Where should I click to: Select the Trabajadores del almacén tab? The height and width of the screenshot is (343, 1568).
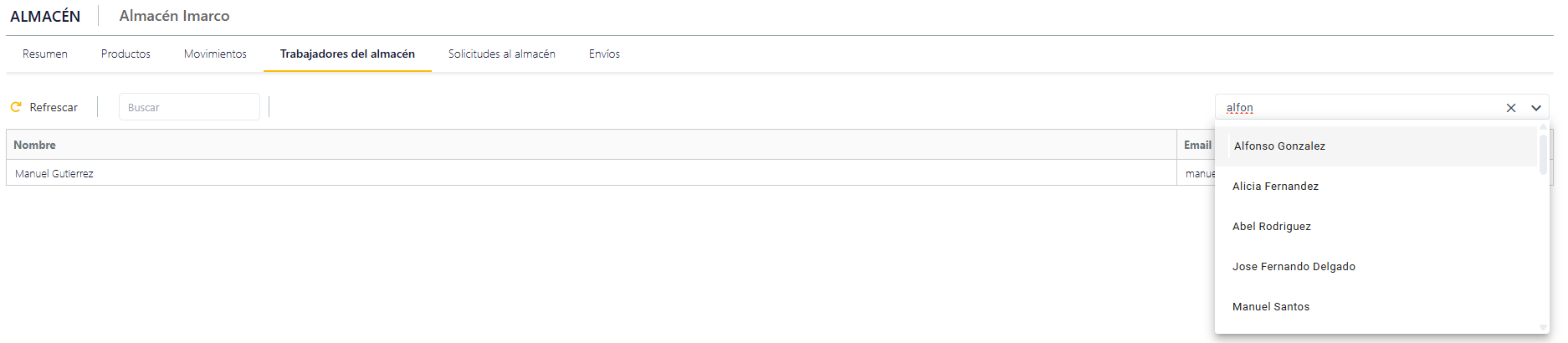(x=347, y=54)
